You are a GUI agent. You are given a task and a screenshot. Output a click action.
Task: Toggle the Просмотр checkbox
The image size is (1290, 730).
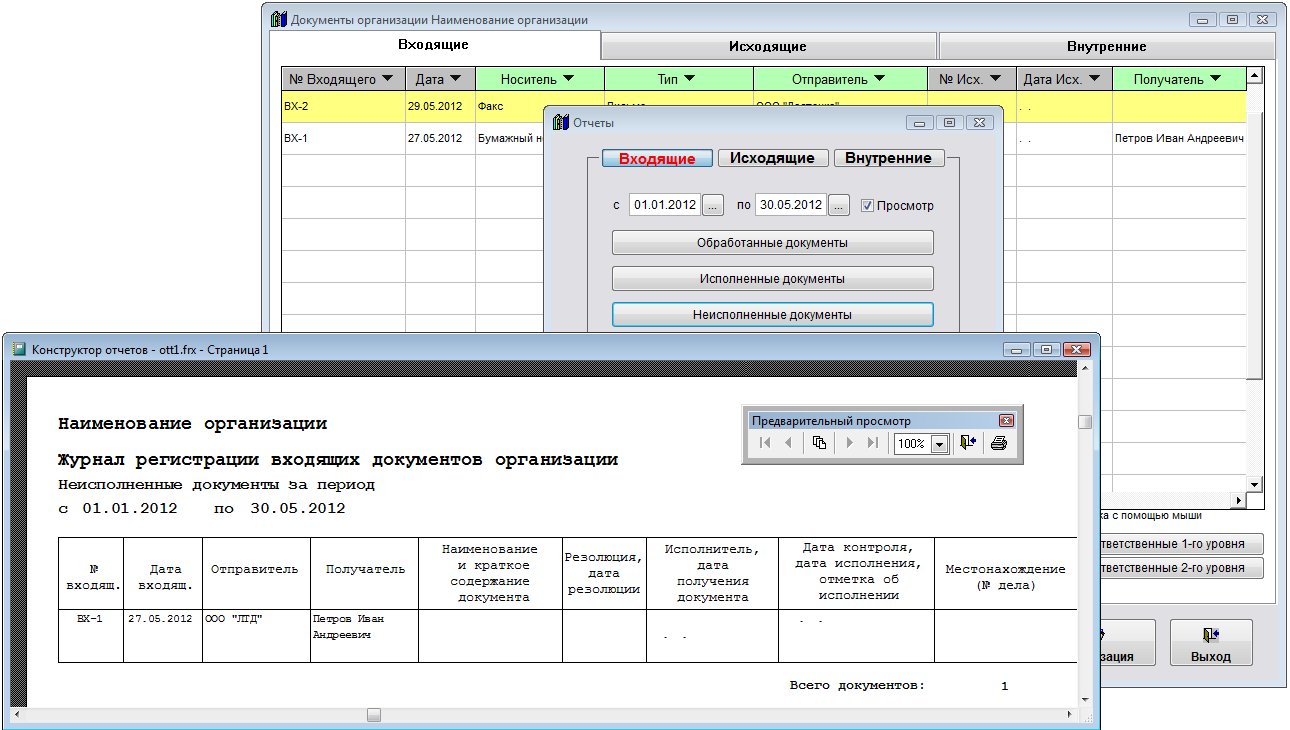867,205
